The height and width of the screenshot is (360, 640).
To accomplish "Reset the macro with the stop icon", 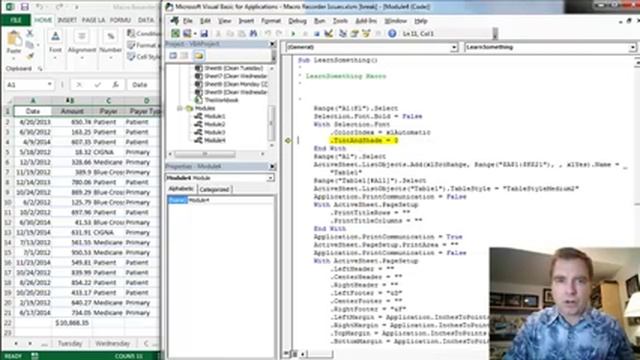I will coord(316,33).
